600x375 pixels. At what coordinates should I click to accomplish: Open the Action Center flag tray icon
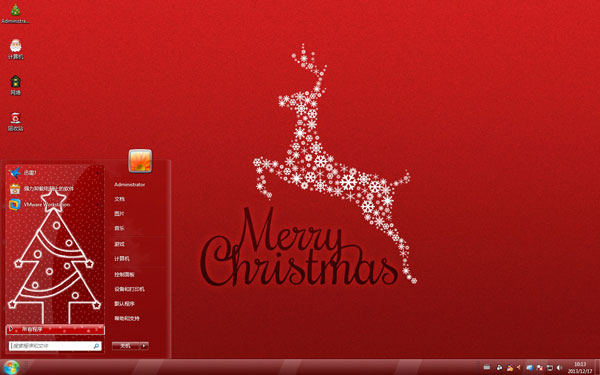540,368
